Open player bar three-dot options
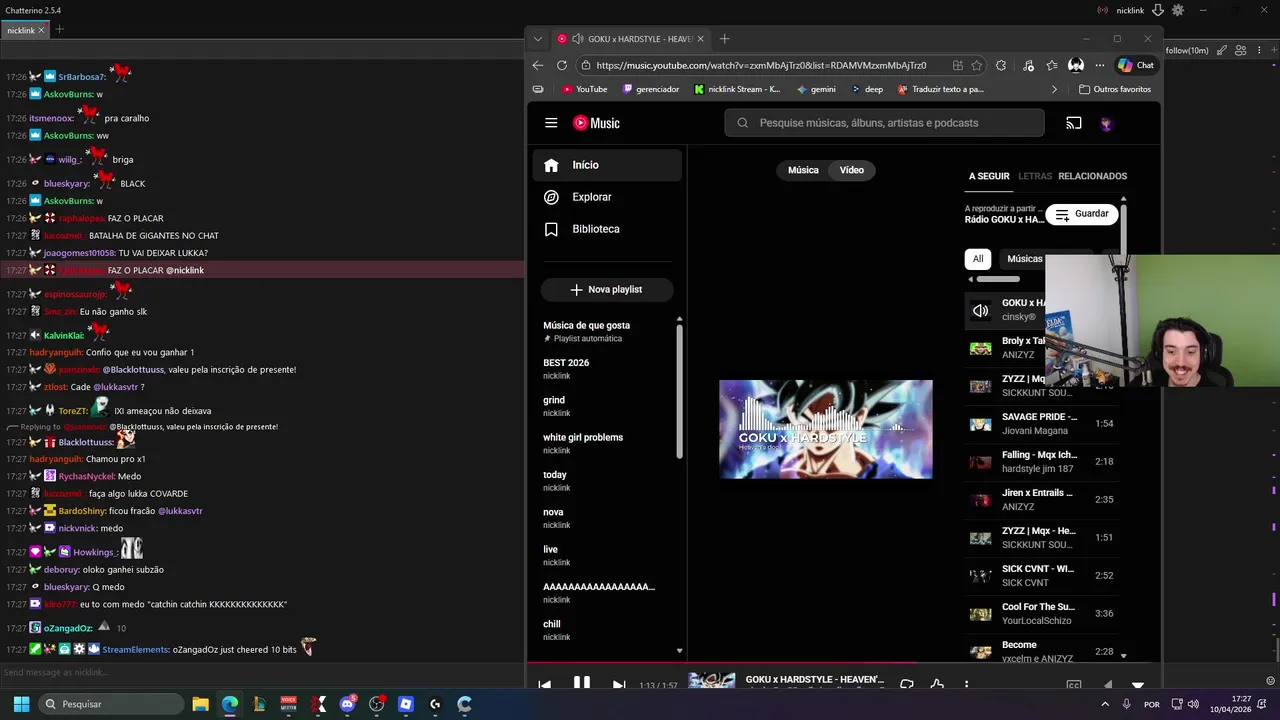The width and height of the screenshot is (1280, 720). pos(966,685)
